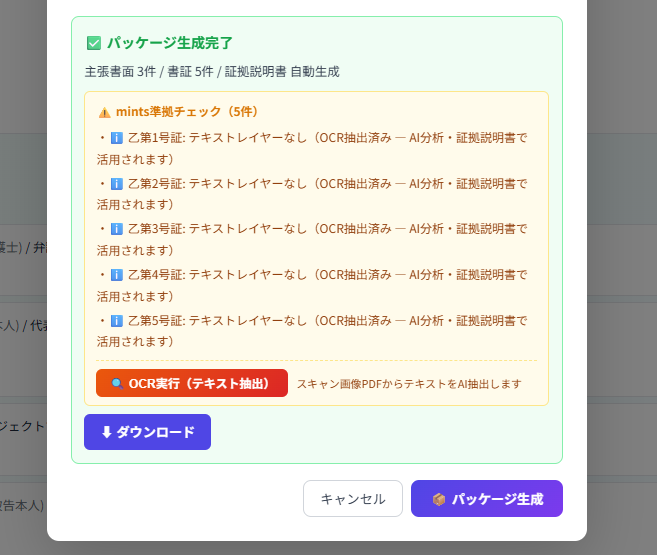Click the info icon for 乙第3号証
The width and height of the screenshot is (657, 555).
tap(116, 229)
